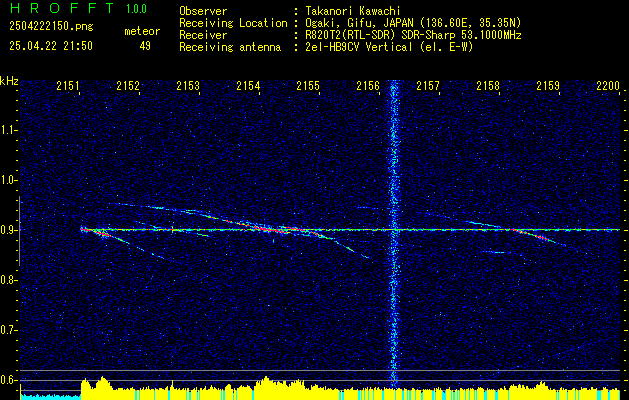The width and height of the screenshot is (629, 400).
Task: Click the Observer field label
Action: (x=203, y=11)
